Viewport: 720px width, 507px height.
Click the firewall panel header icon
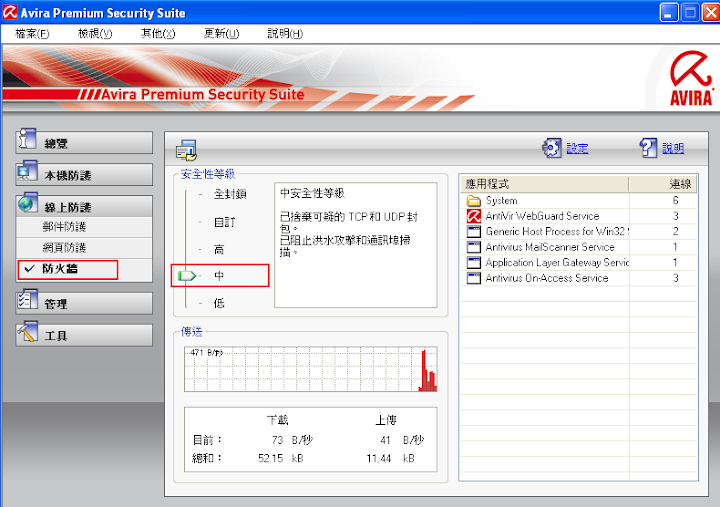[186, 151]
